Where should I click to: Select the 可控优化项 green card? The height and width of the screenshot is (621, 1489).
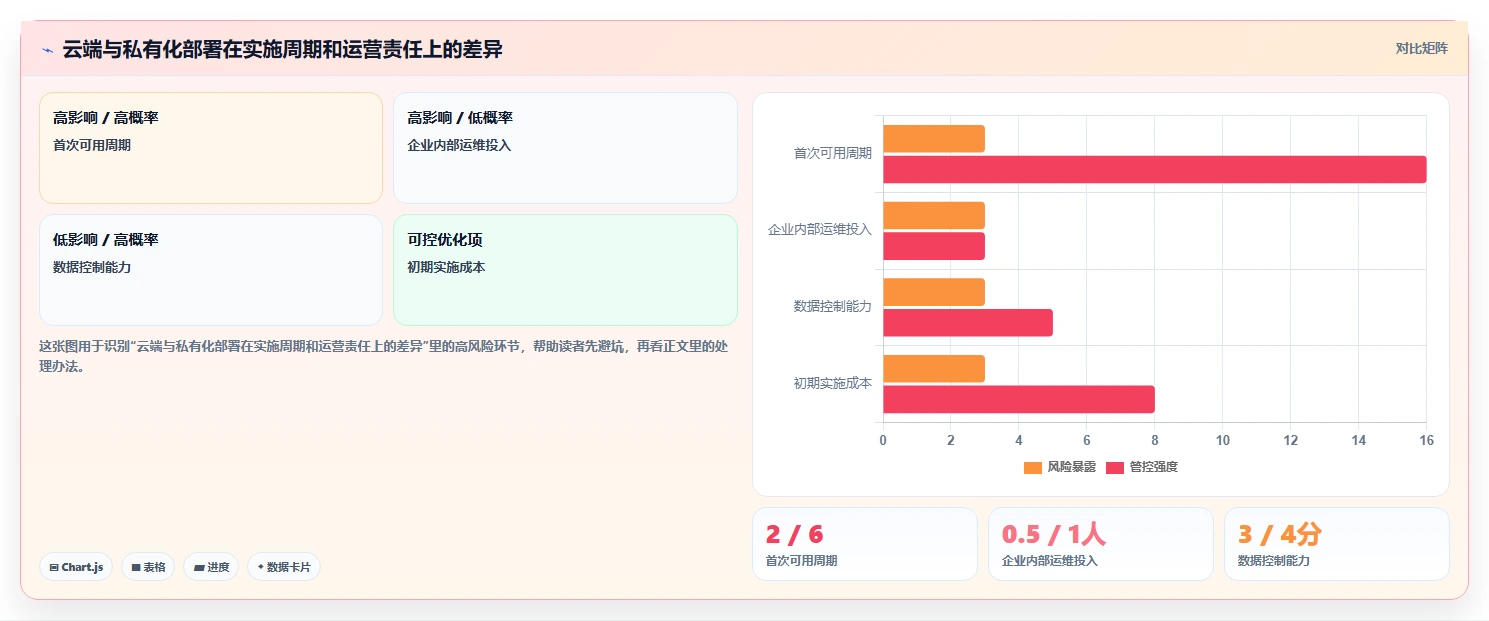tap(565, 270)
